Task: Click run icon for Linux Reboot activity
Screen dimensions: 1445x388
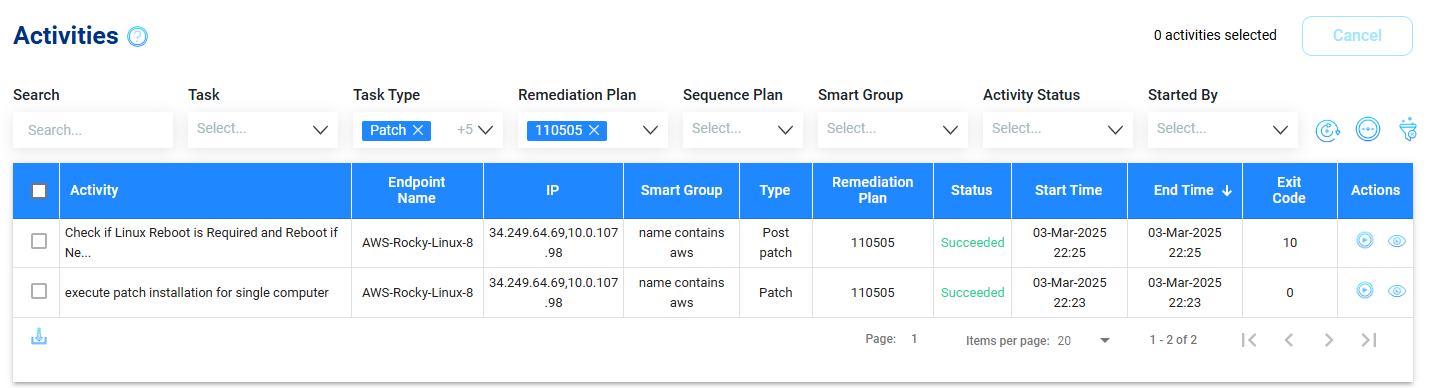Action: [x=1364, y=240]
